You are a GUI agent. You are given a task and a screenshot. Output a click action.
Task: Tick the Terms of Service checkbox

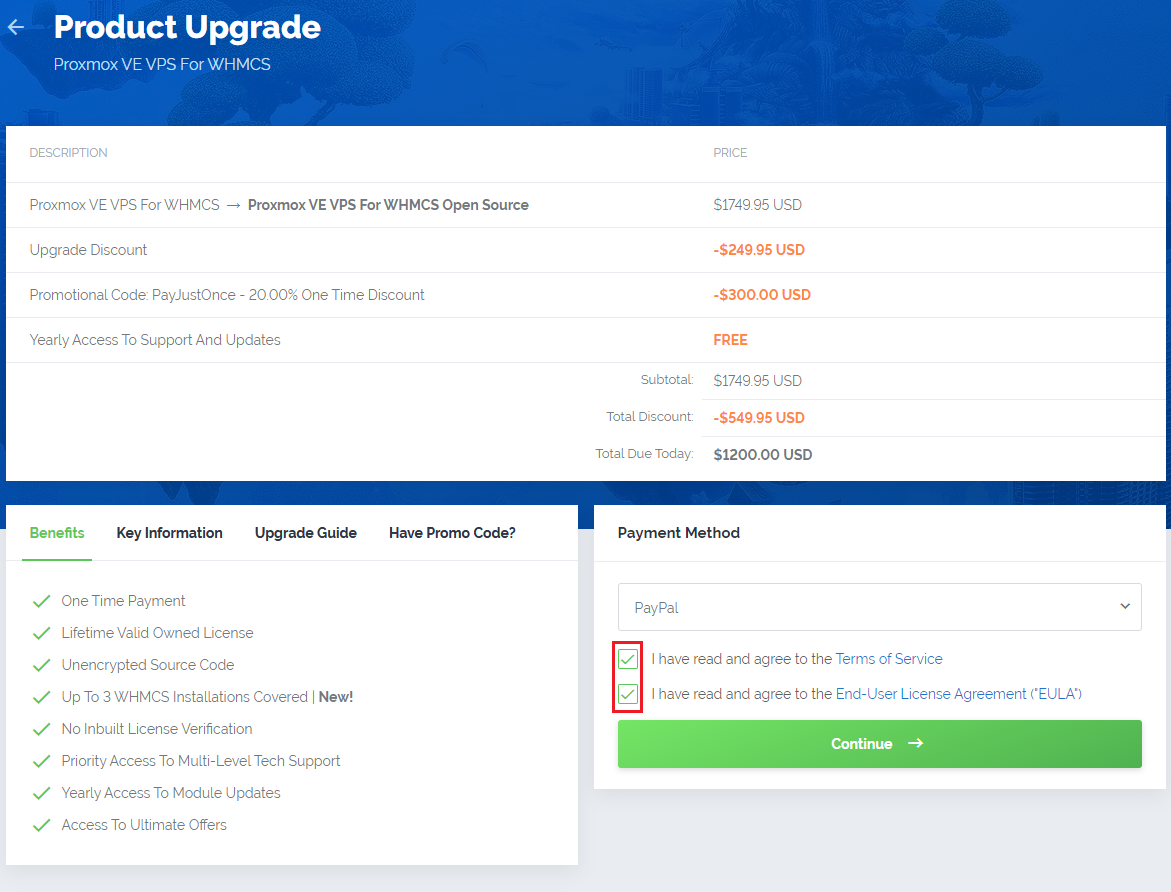pyautogui.click(x=628, y=659)
